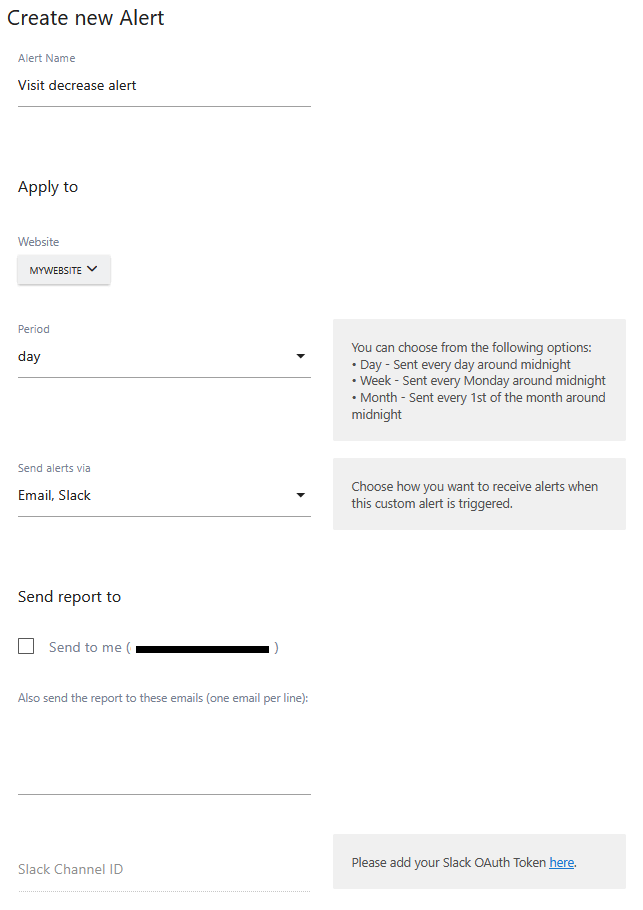The image size is (643, 910).
Task: Click the Slack Channel ID field
Action: point(164,870)
